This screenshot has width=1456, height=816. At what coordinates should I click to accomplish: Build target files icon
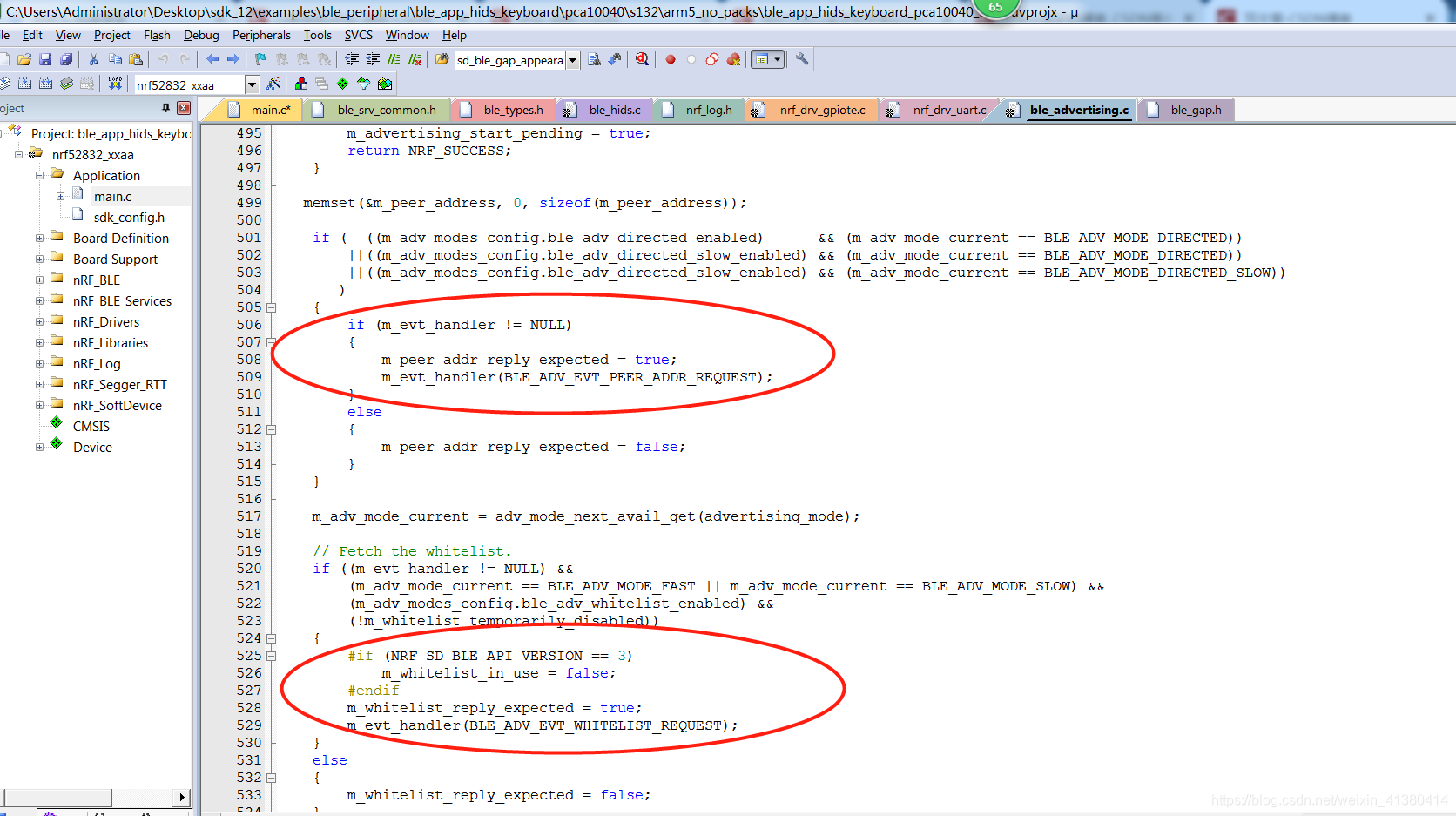pos(24,84)
